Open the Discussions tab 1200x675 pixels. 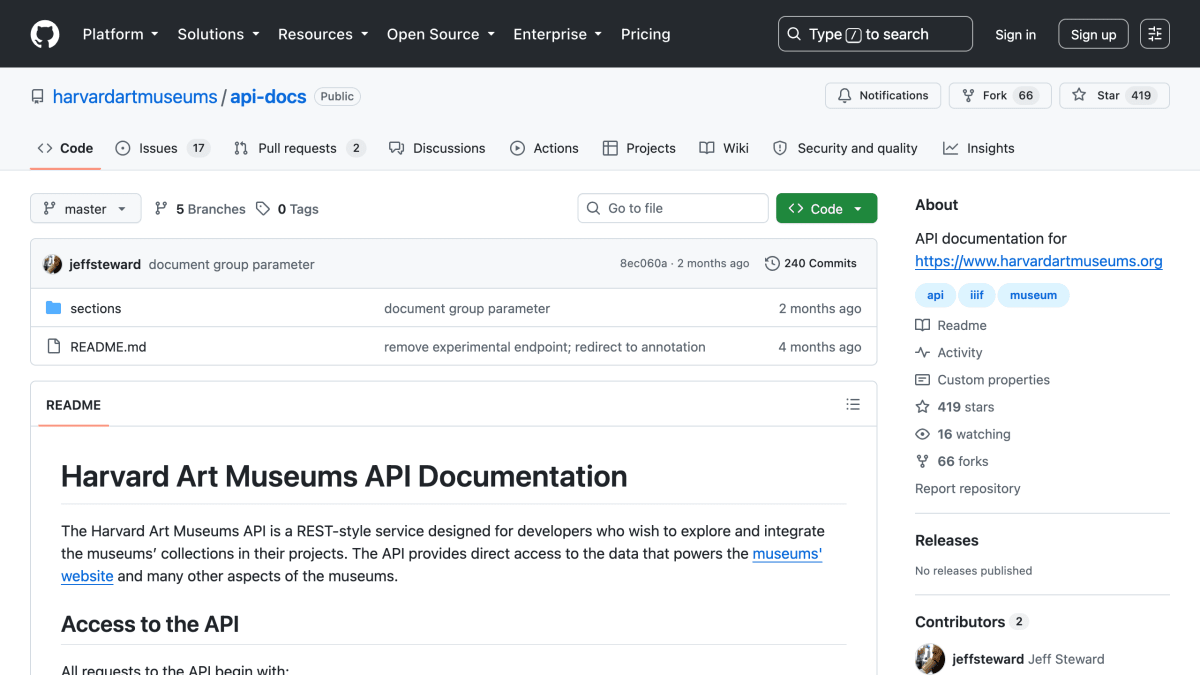point(437,148)
